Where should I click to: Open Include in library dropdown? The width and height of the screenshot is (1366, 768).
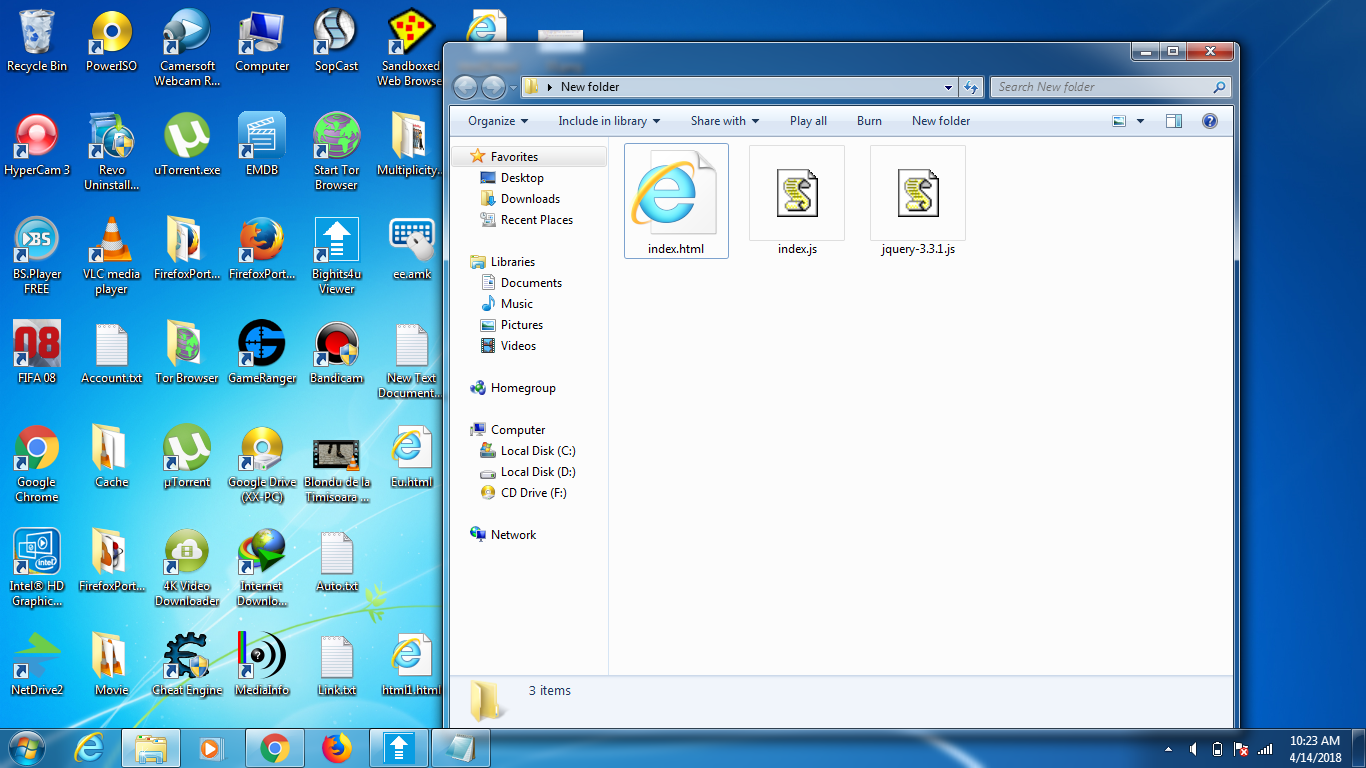(609, 121)
